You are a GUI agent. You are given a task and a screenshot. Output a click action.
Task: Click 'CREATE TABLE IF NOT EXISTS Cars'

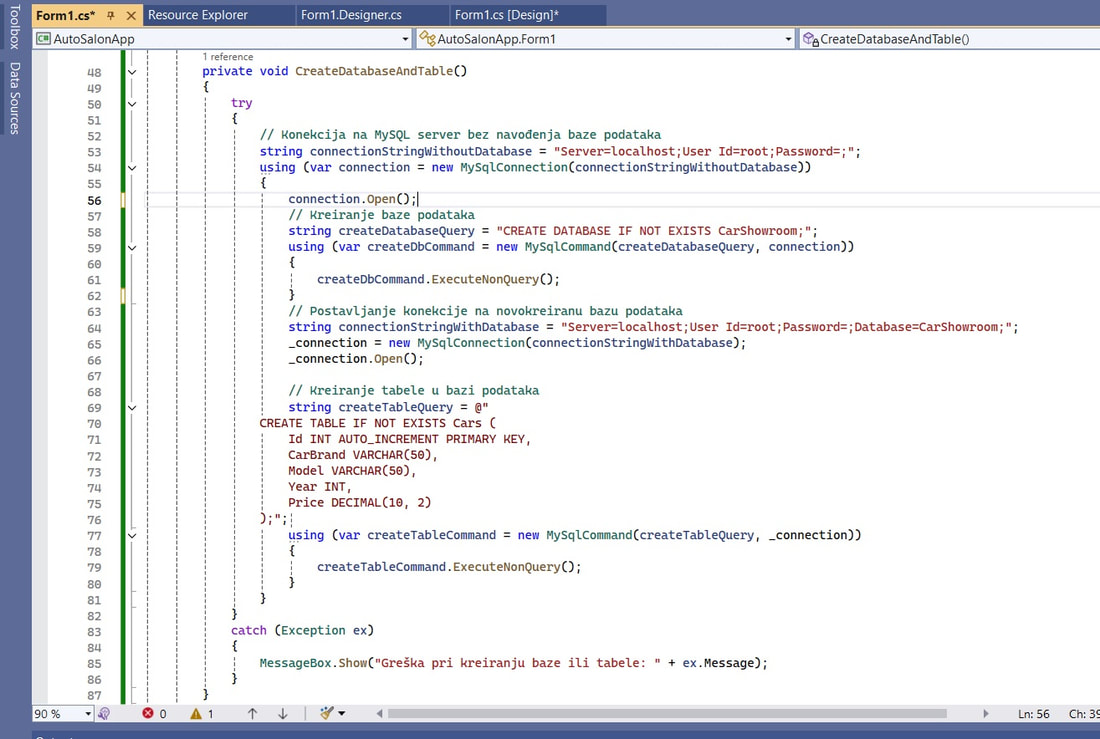tap(370, 423)
